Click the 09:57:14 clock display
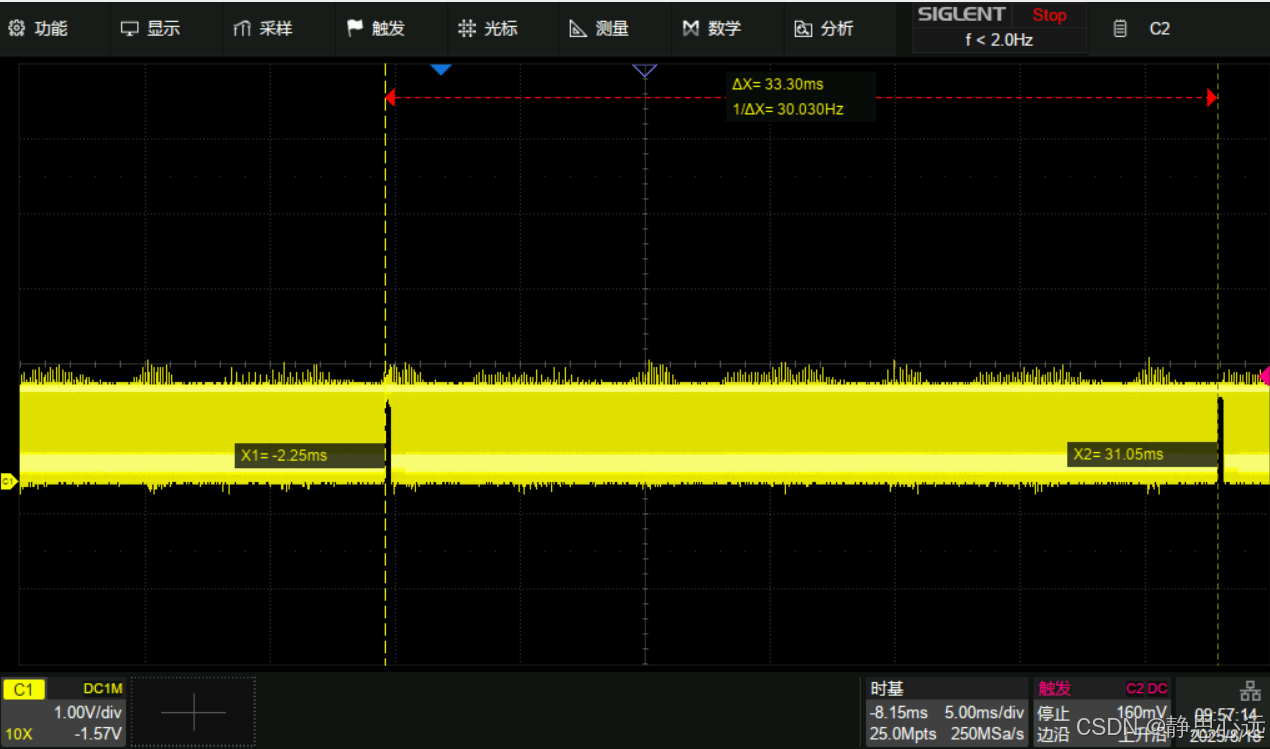 click(1225, 715)
